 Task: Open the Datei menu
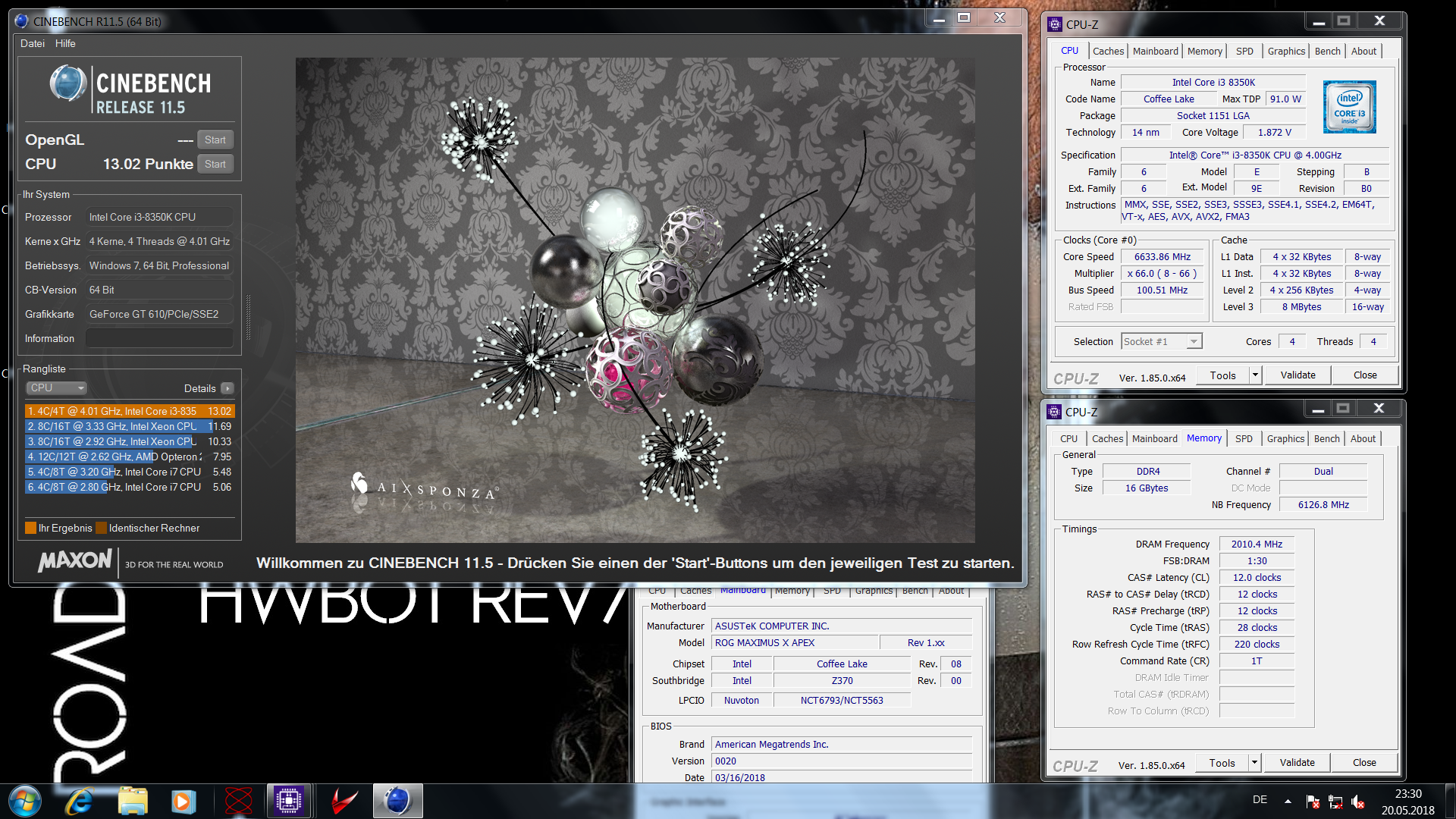click(33, 43)
